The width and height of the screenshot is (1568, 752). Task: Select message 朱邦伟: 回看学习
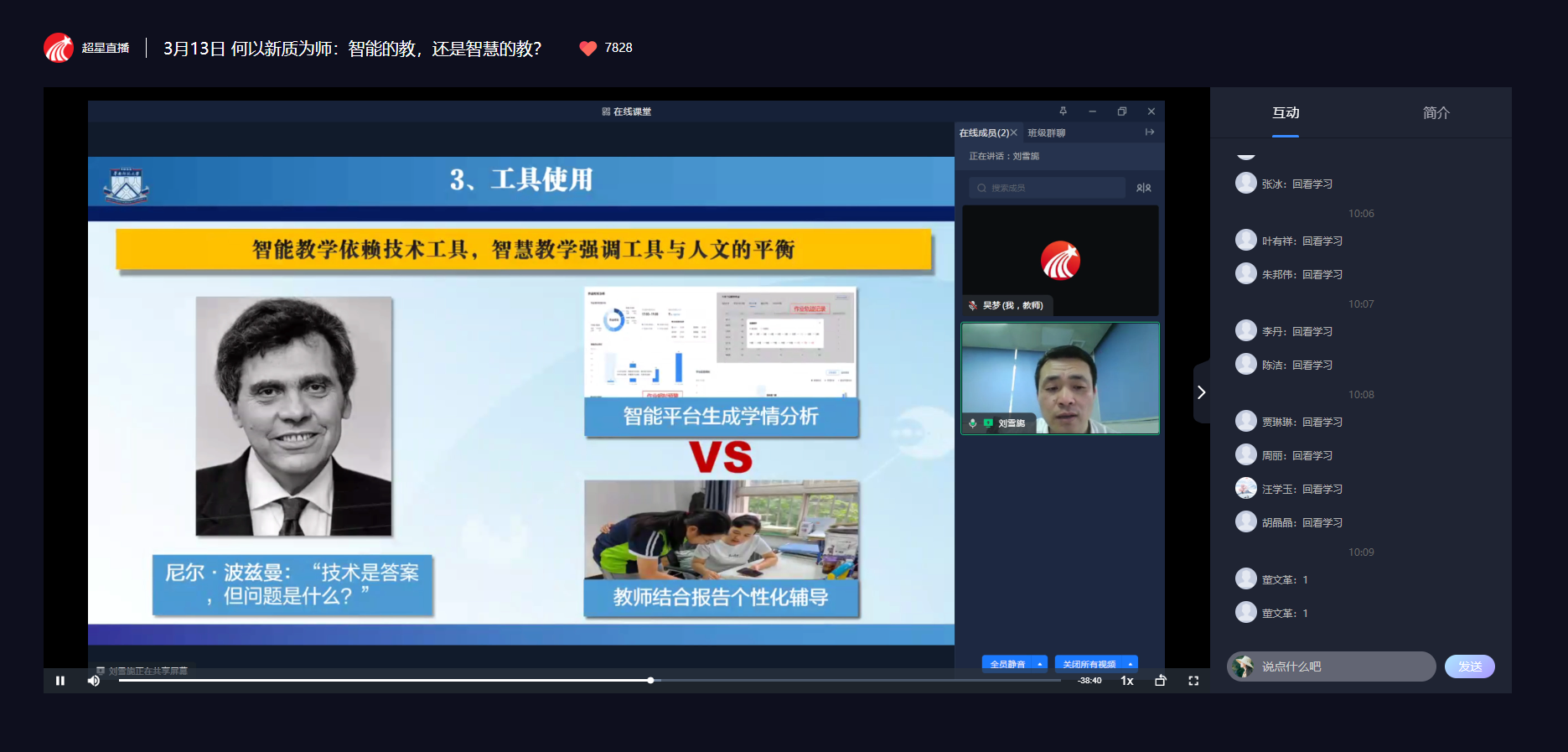pos(1302,275)
